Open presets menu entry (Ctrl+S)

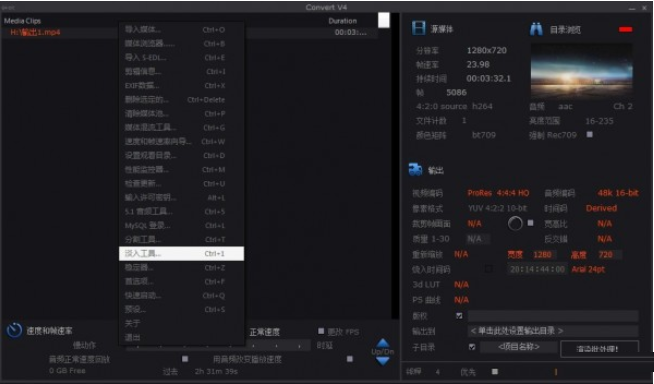(x=181, y=309)
